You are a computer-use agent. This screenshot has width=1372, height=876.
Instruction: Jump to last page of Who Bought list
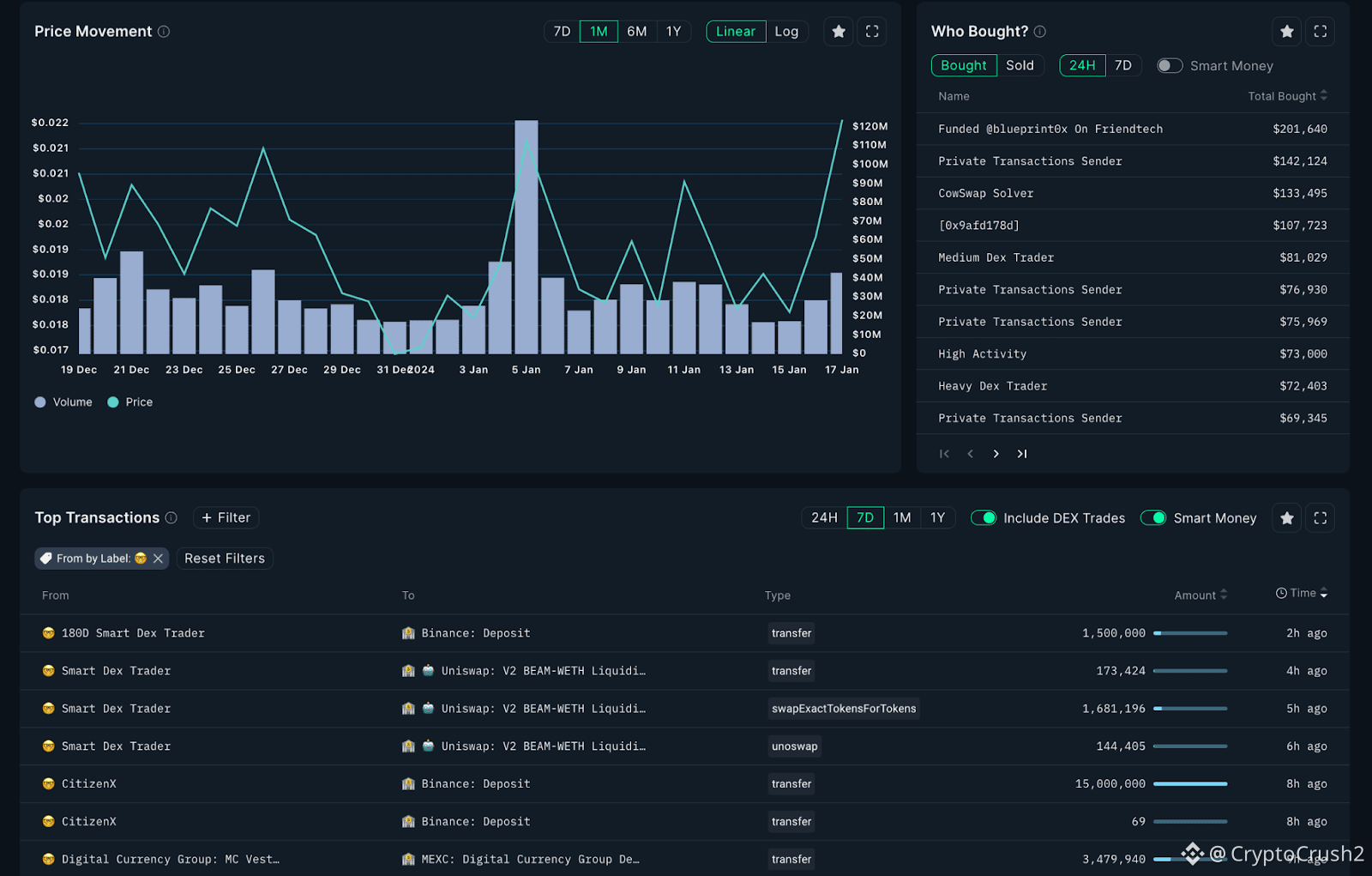pyautogui.click(x=1022, y=454)
